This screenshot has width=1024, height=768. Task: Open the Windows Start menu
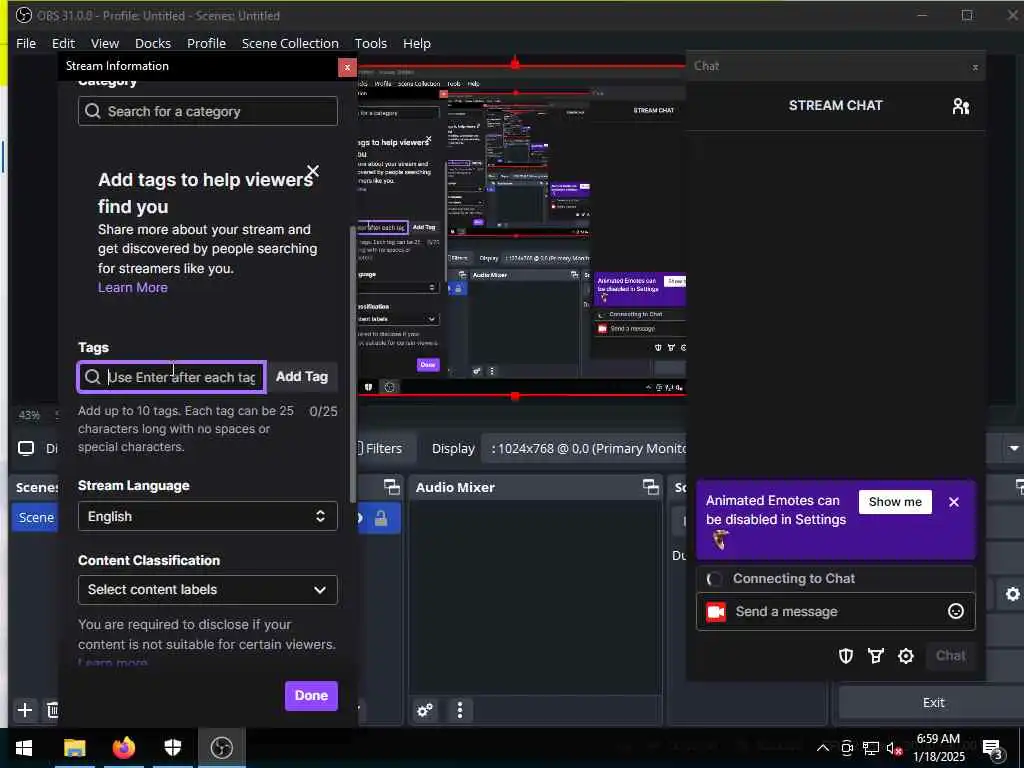24,748
